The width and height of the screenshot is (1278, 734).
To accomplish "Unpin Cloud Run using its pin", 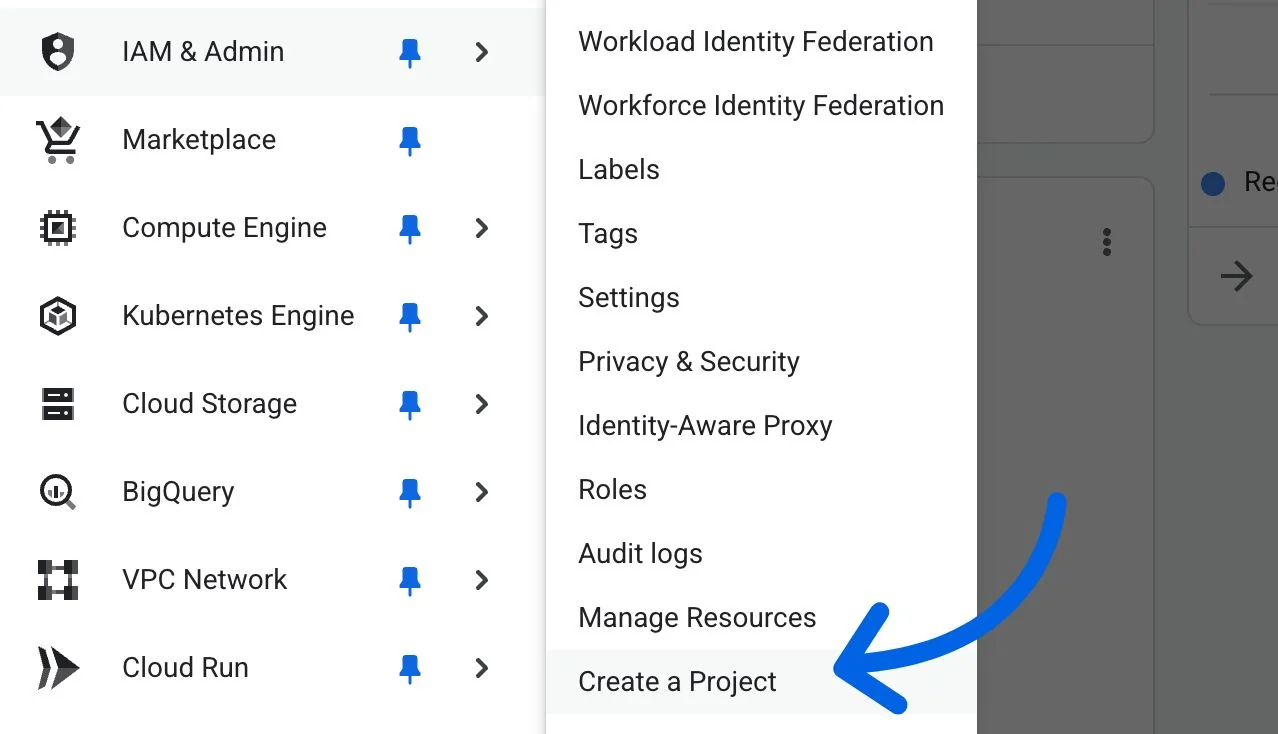I will [409, 669].
